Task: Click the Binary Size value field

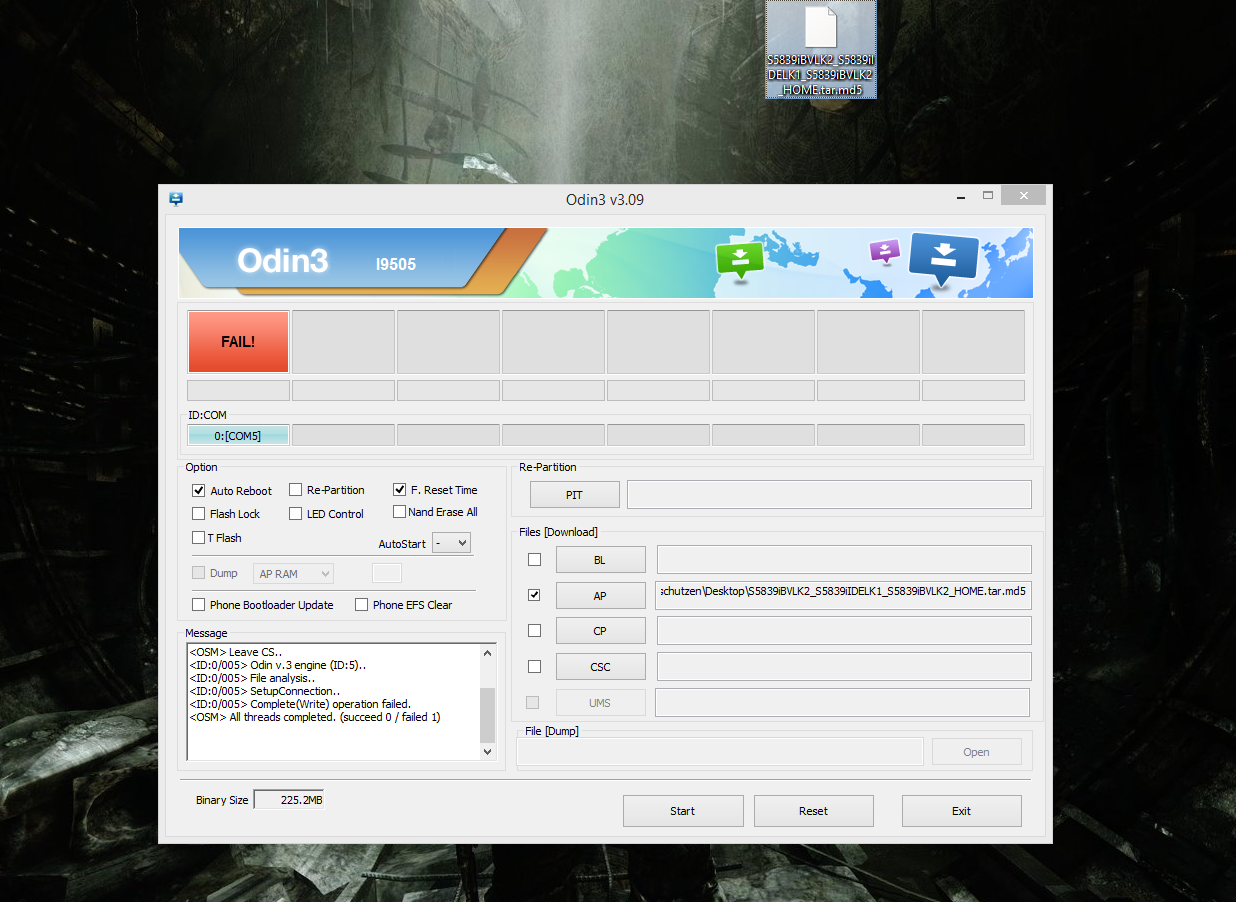Action: click(x=289, y=800)
